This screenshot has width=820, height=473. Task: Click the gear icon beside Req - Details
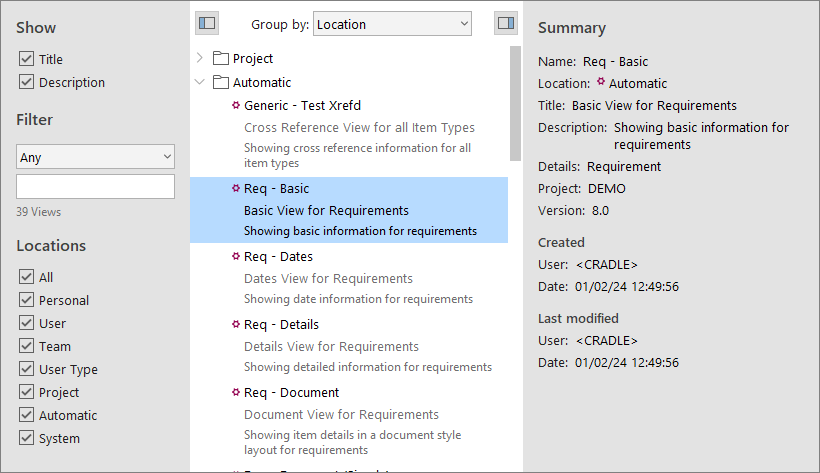click(x=236, y=324)
